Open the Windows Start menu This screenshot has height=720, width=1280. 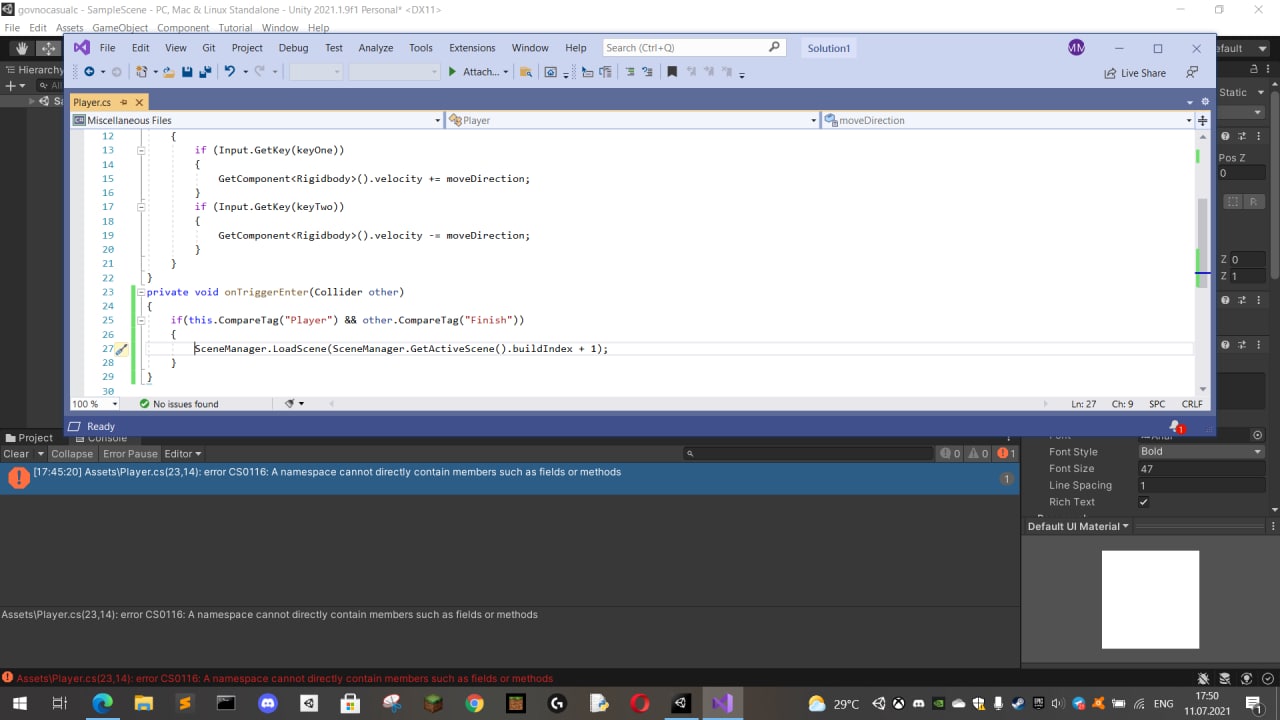click(19, 703)
